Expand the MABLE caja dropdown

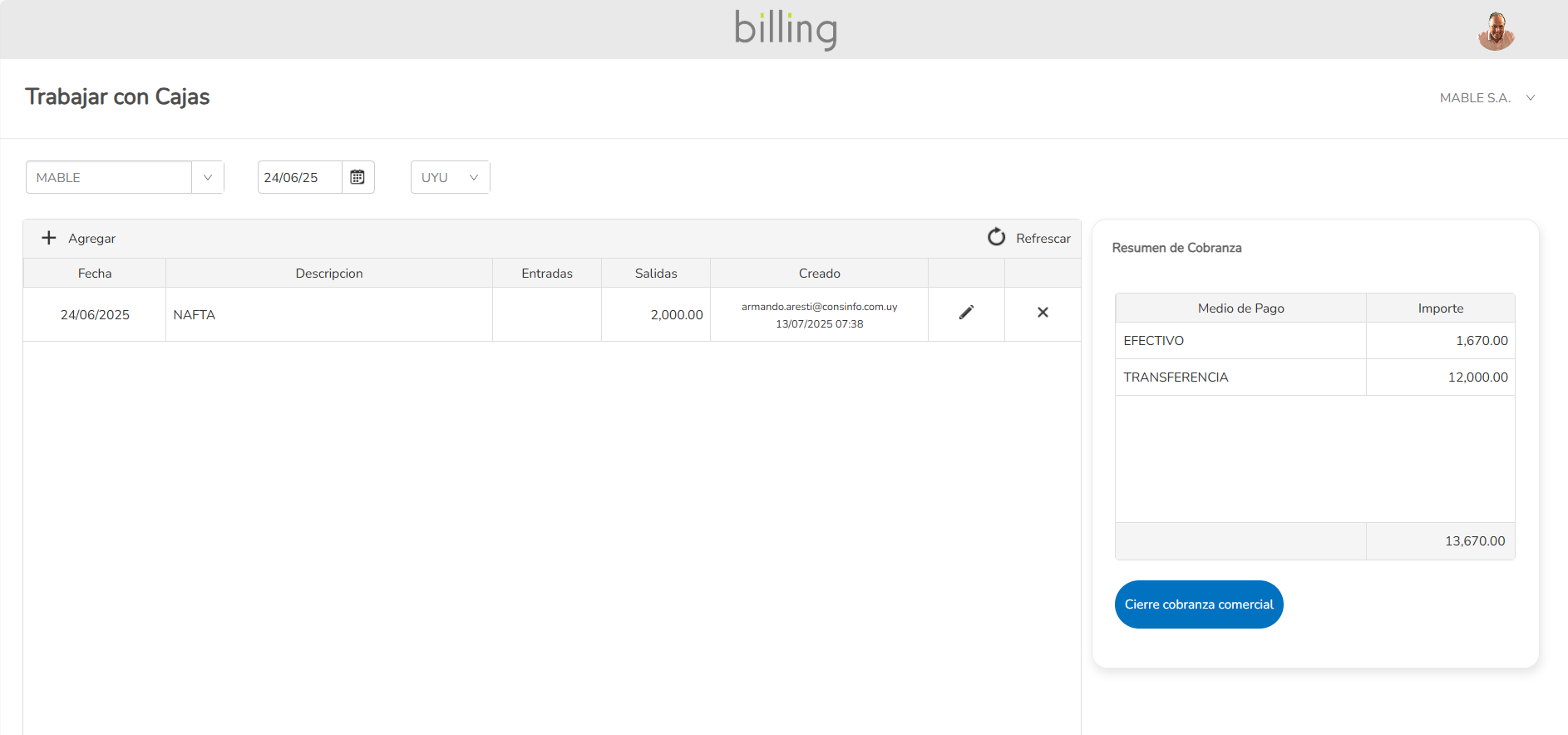(207, 177)
